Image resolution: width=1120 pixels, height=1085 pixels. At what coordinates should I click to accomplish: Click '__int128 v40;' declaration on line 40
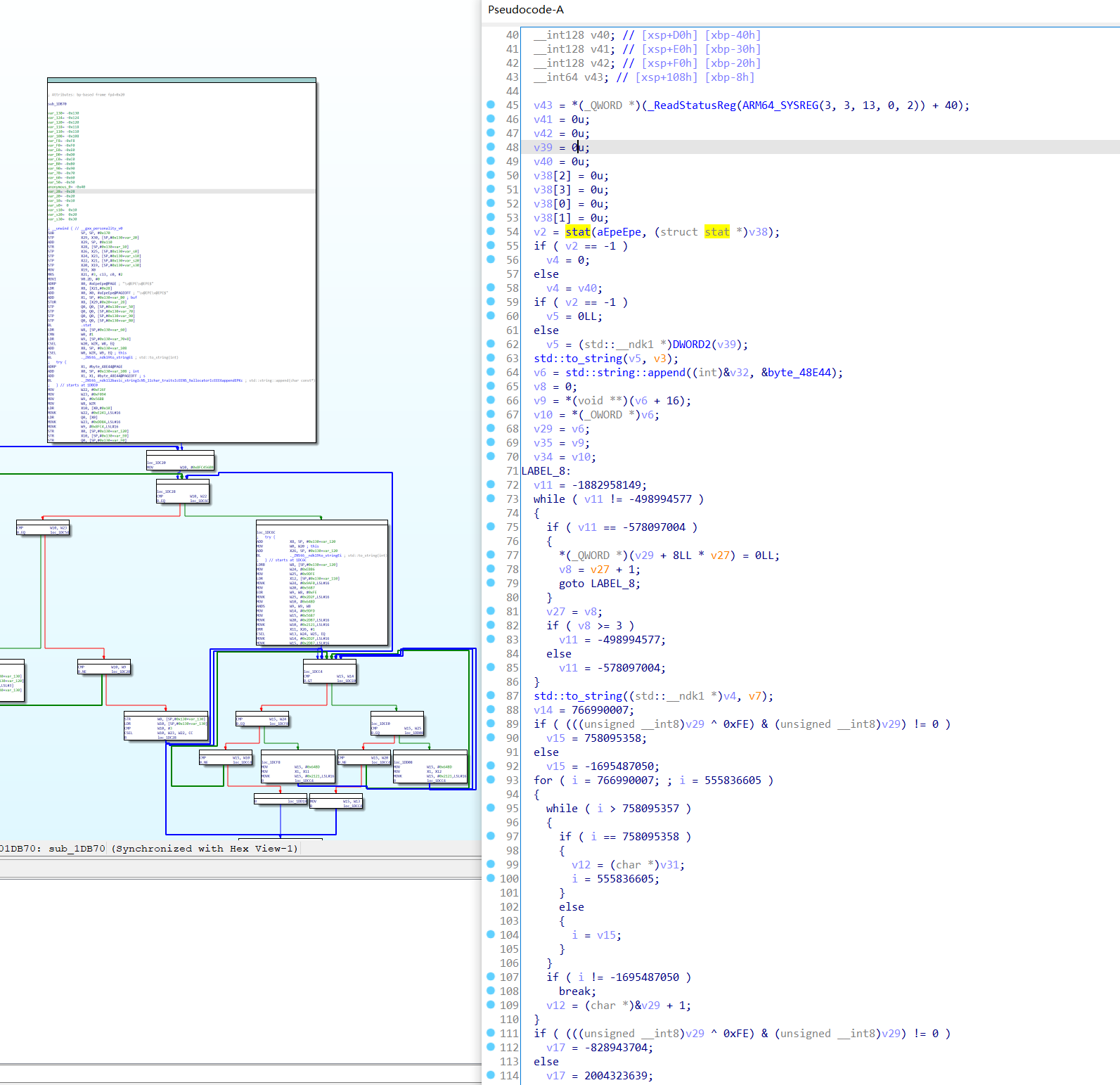(574, 35)
